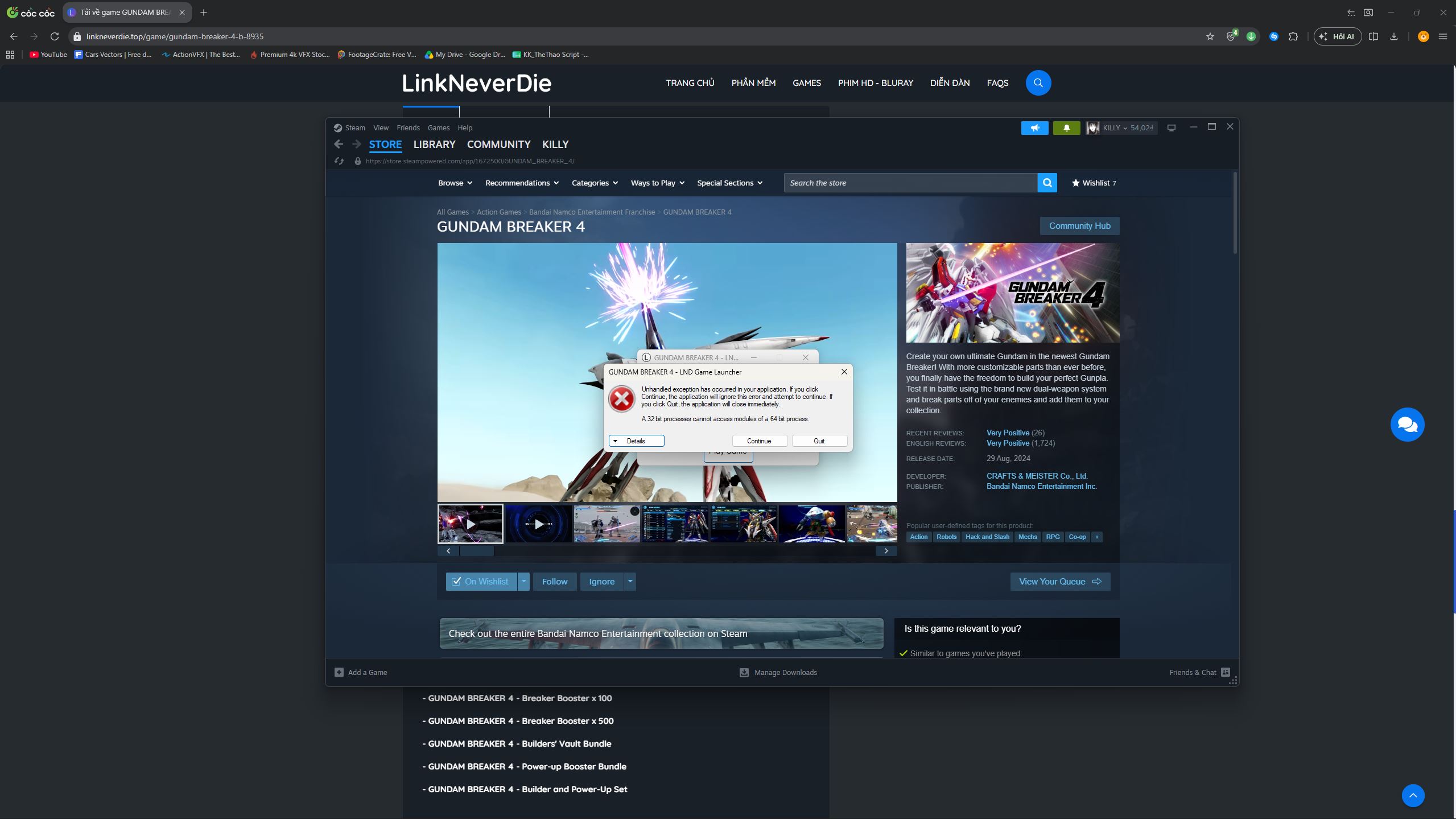Click Quit in the error dialog
Screen dimensions: 1456x819
[819, 441]
